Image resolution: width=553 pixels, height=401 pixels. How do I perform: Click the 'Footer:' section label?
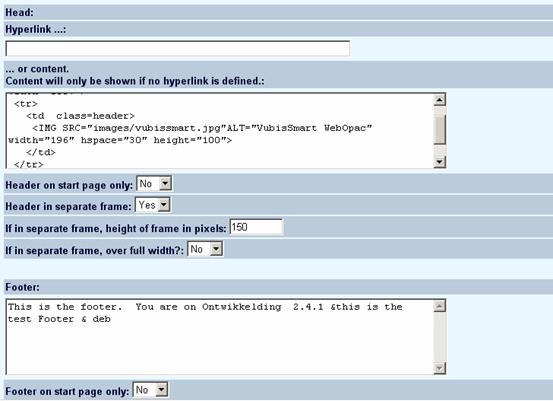pyautogui.click(x=23, y=287)
